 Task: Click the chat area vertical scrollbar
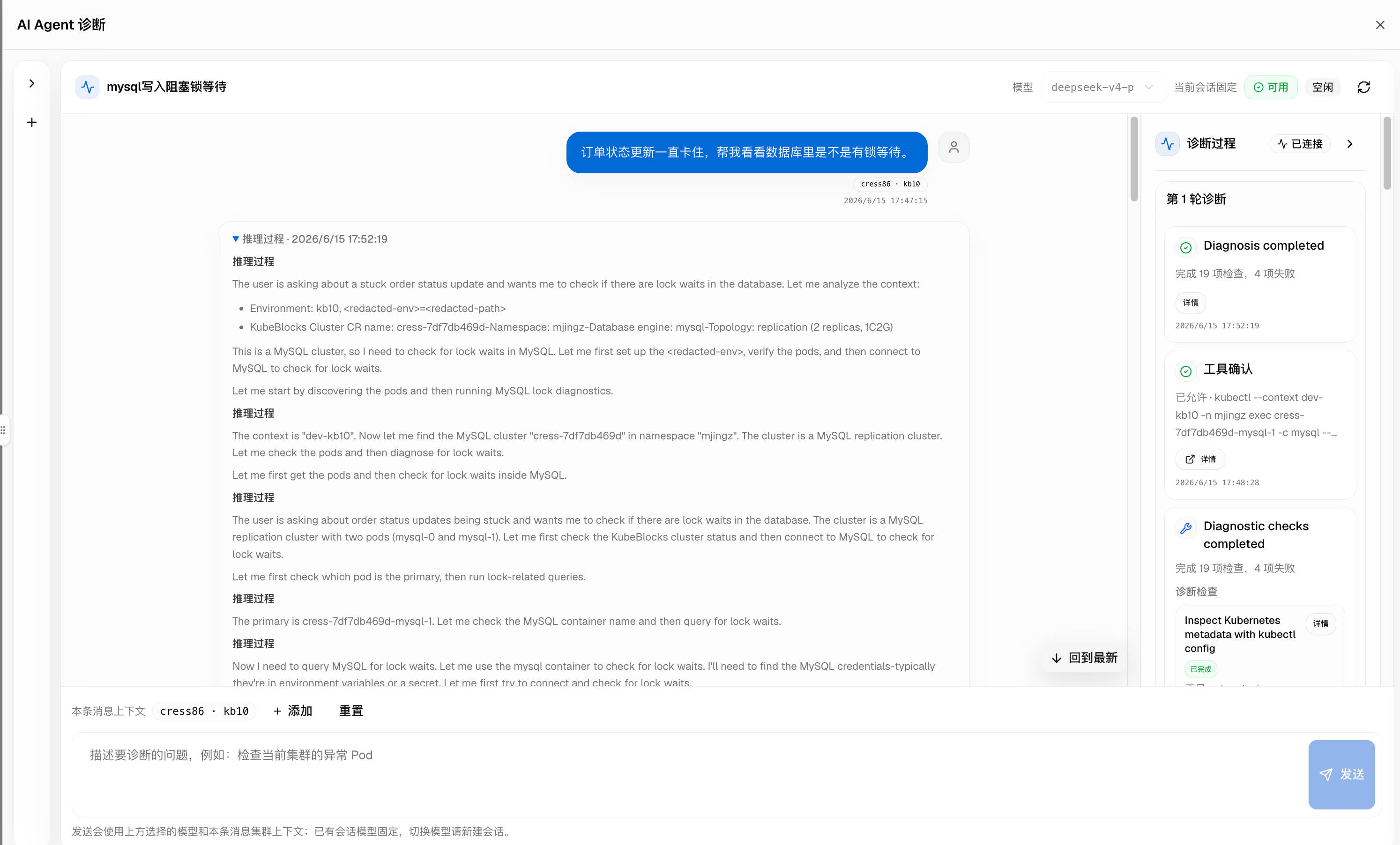(x=1134, y=159)
